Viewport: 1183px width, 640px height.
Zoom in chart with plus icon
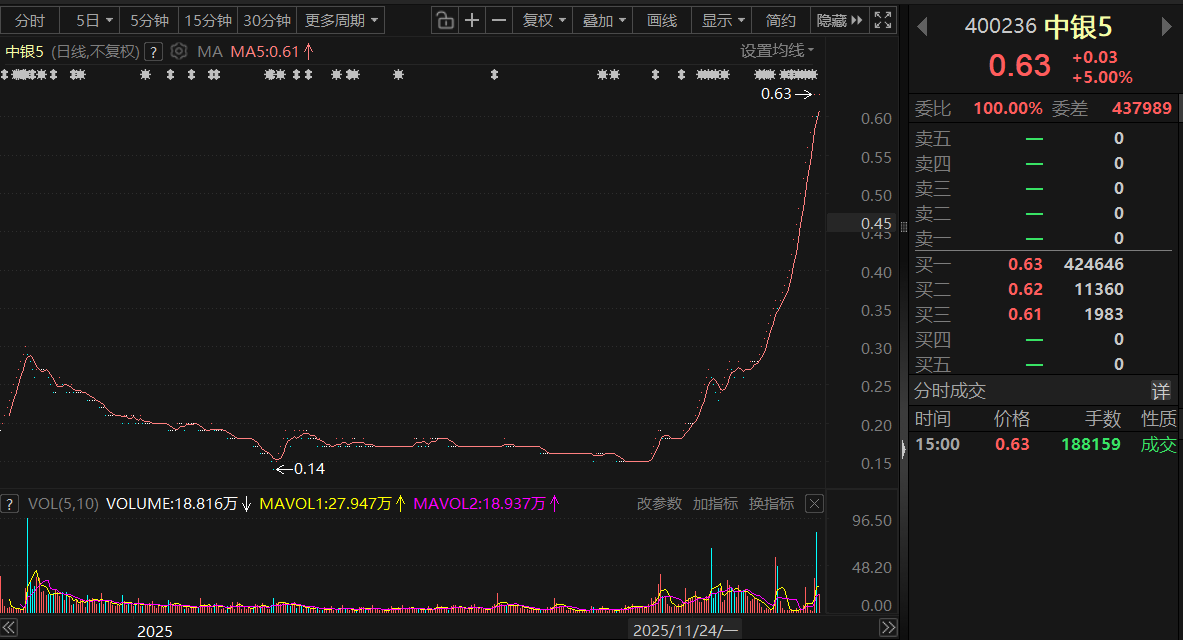tap(472, 20)
